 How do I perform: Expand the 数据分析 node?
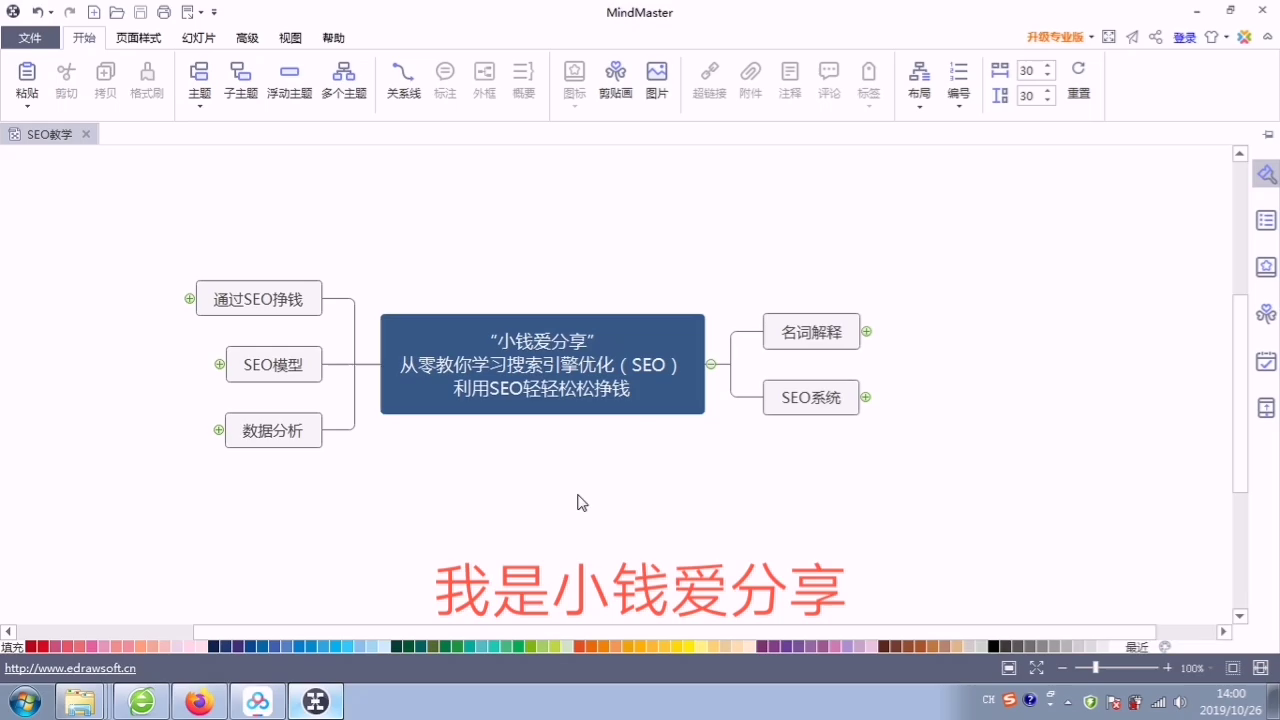tap(218, 430)
